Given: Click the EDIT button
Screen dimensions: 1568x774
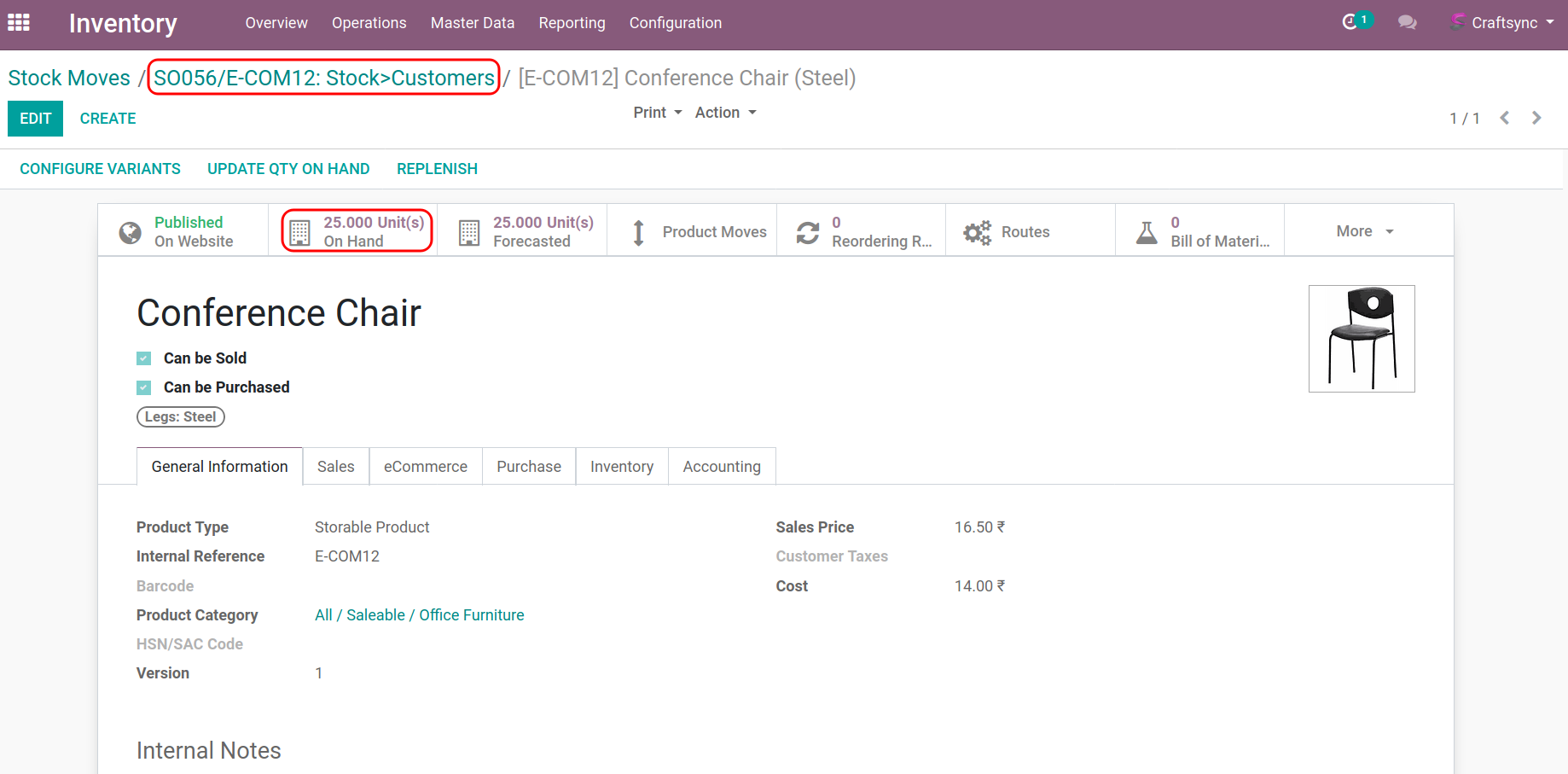Looking at the screenshot, I should (x=35, y=119).
